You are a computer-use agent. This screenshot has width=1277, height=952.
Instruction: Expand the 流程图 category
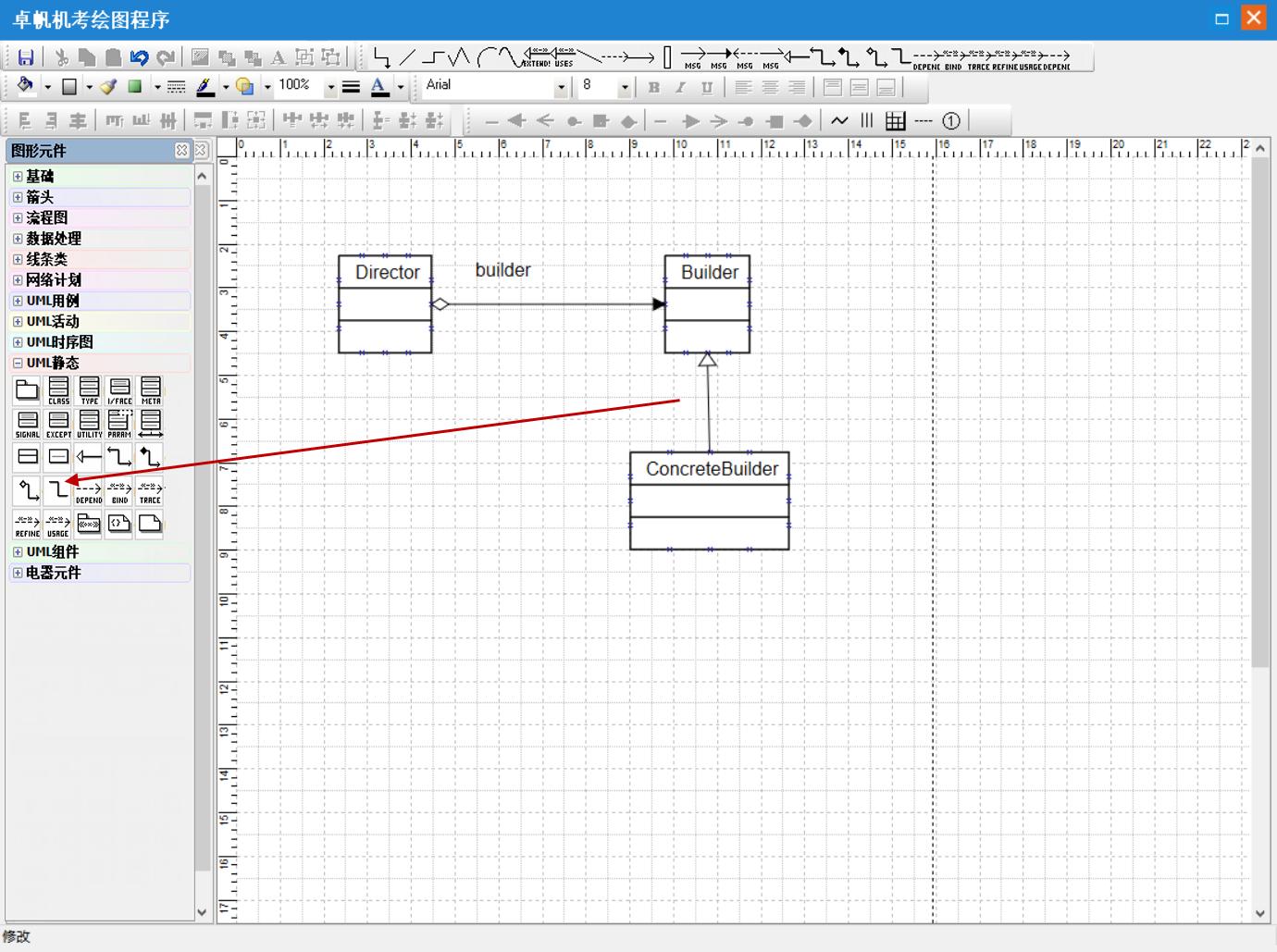[x=18, y=217]
